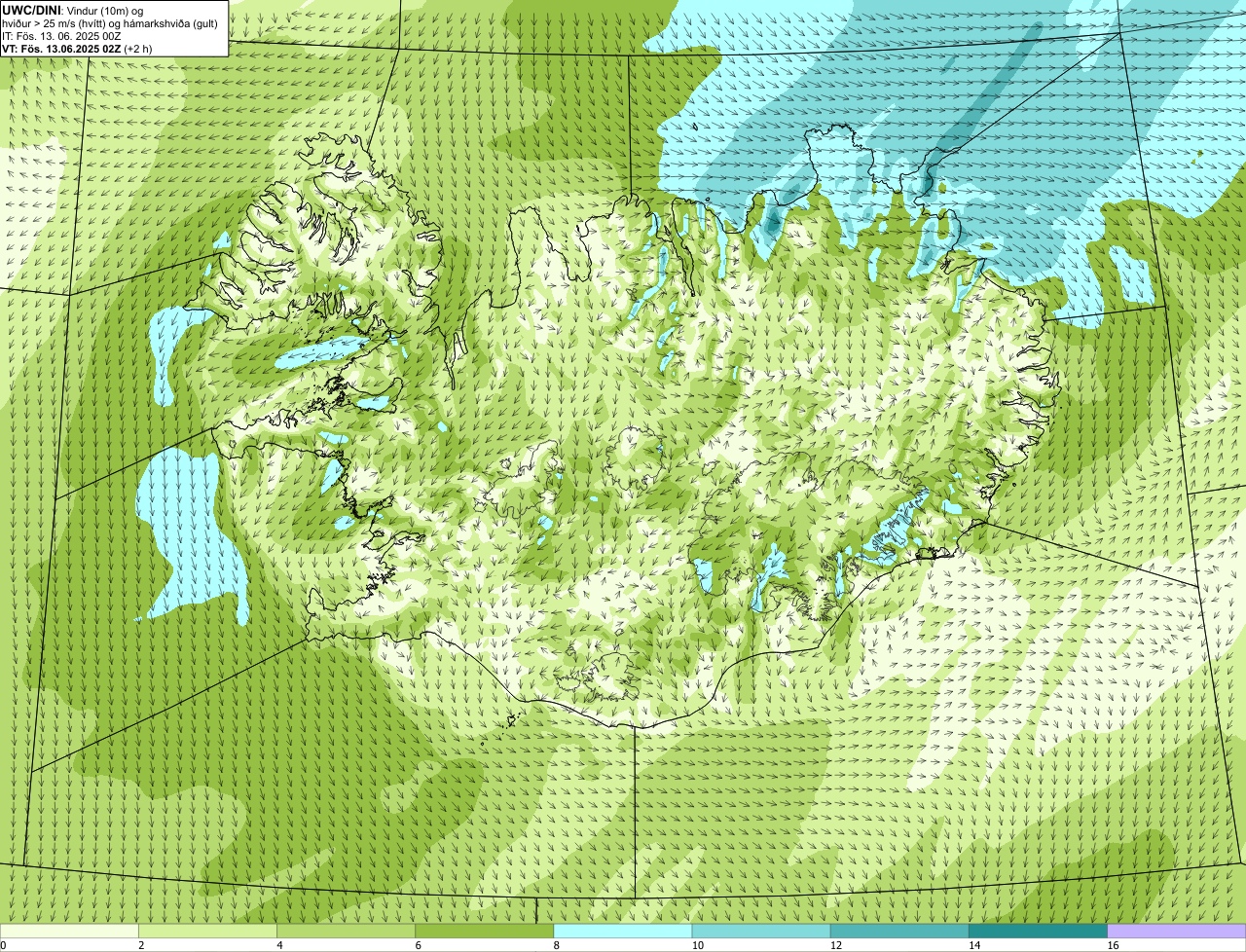The height and width of the screenshot is (952, 1246).
Task: Click the pale cyan 8–10 m/s legend swatch
Action: click(623, 931)
